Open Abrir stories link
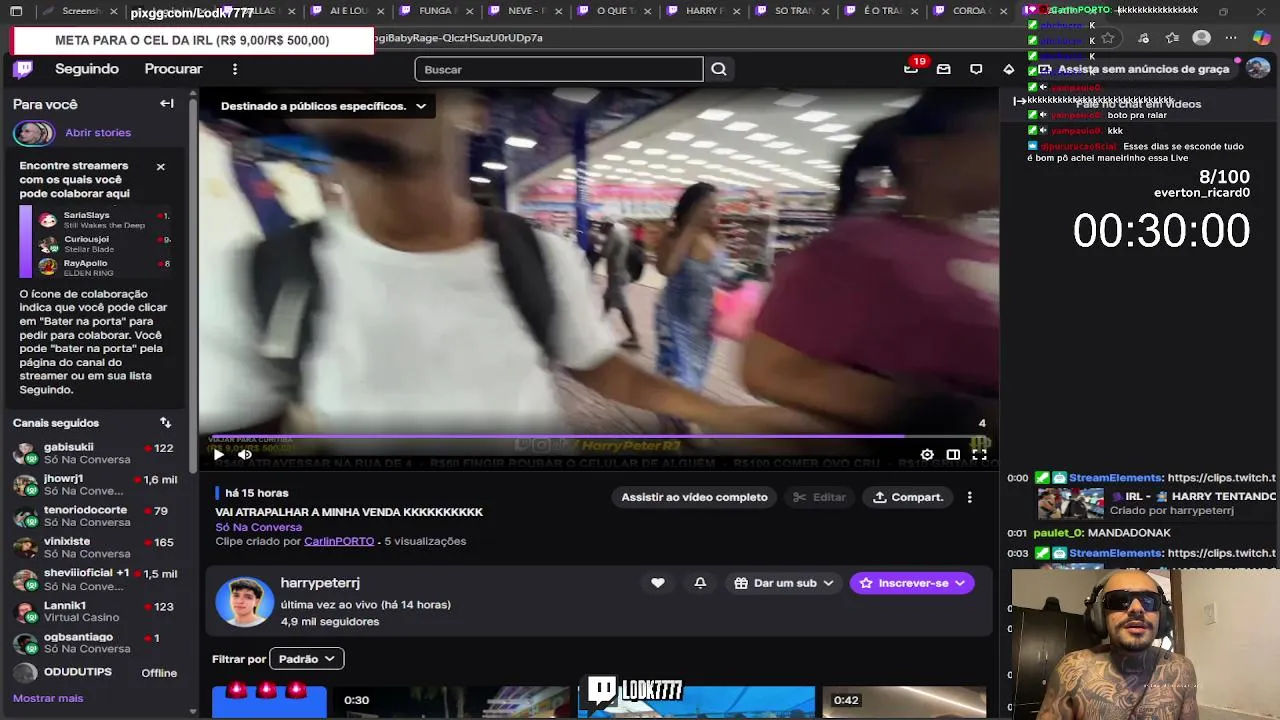Viewport: 1280px width, 720px height. click(98, 132)
